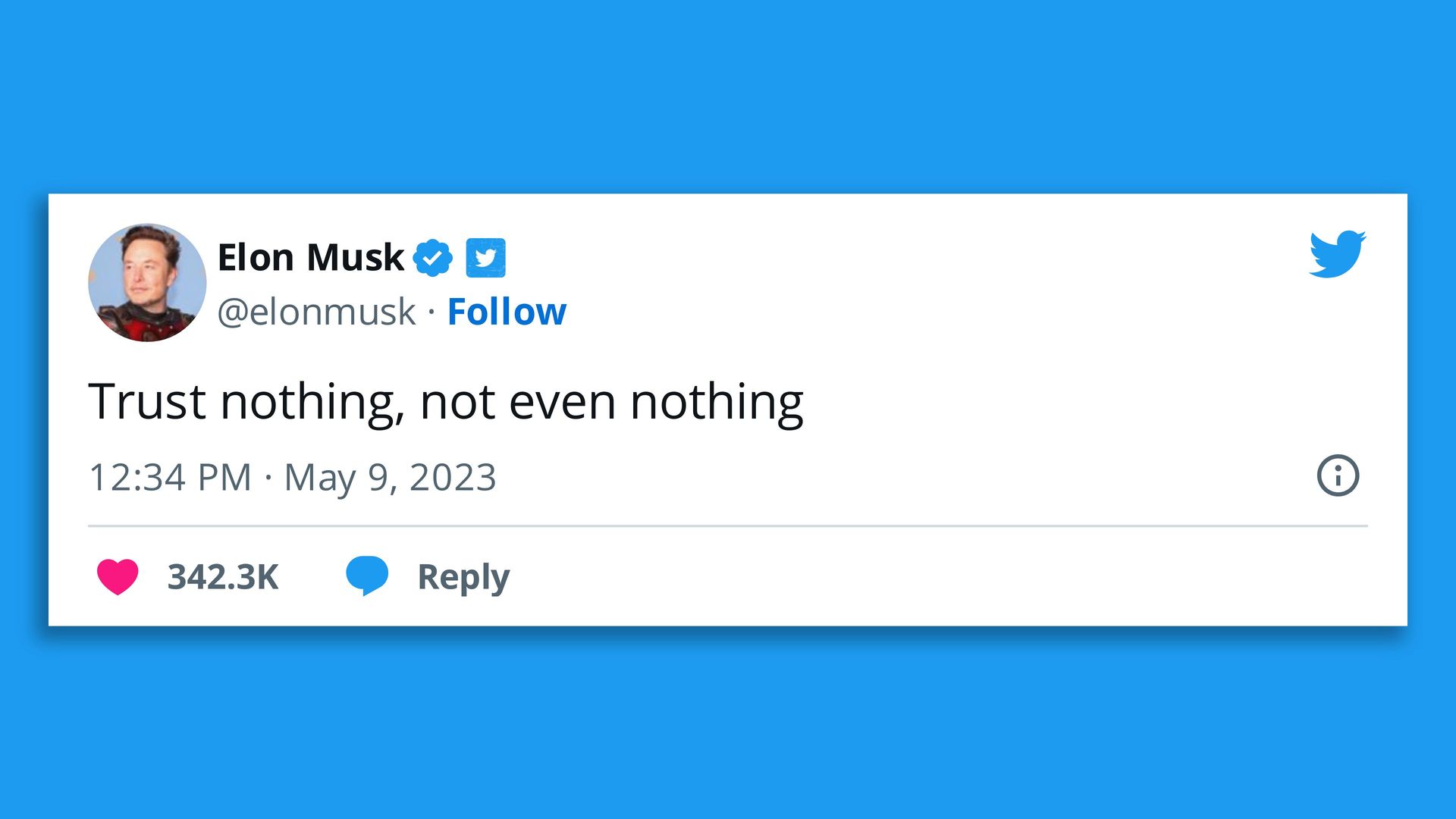Click the horizontal divider line above likes

click(728, 526)
